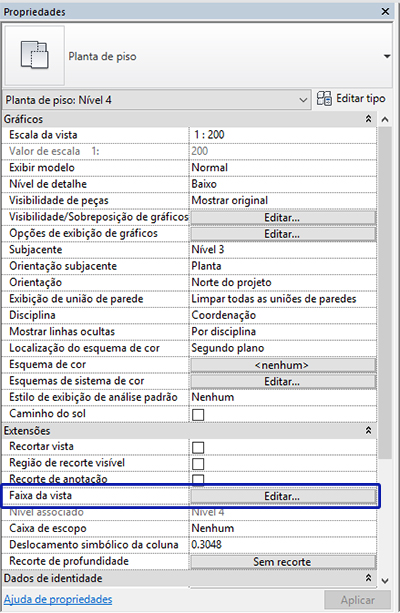This screenshot has width=400, height=613.
Task: Edit Visibilidade/Sobreposição de gráficos
Action: click(x=283, y=217)
